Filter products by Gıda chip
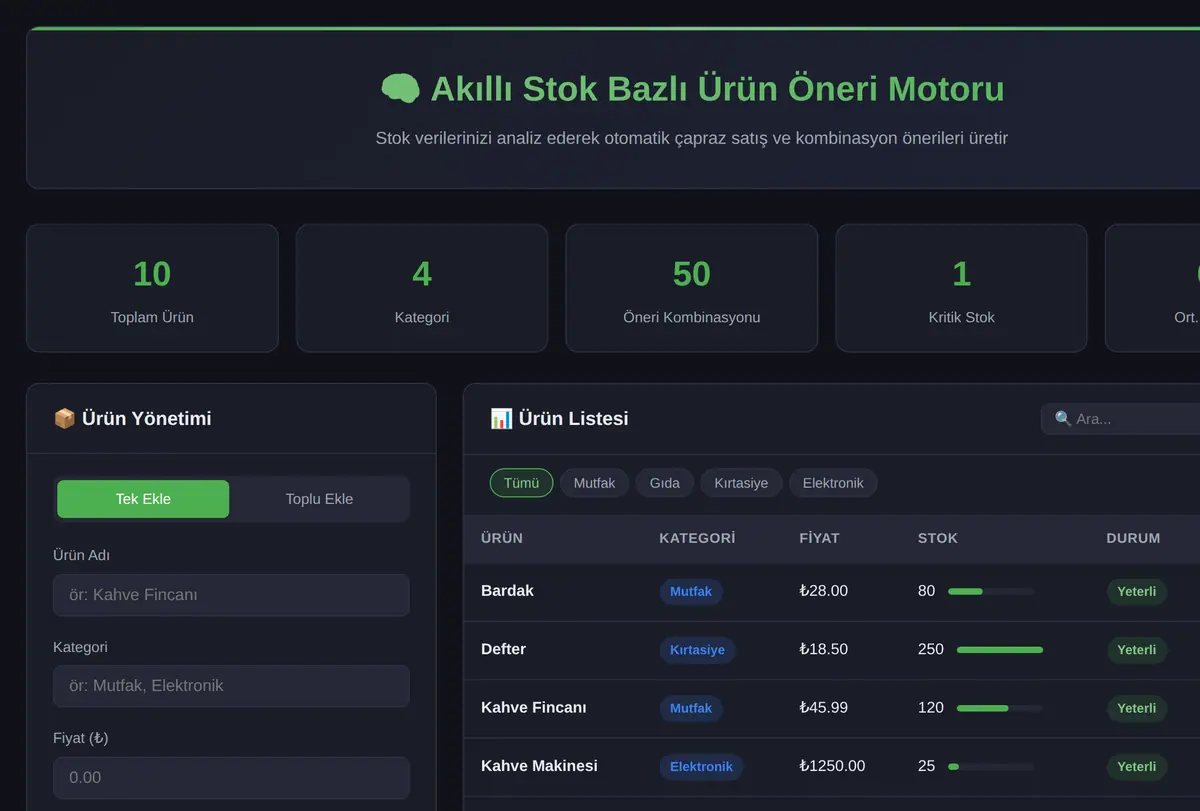Viewport: 1200px width, 811px height. tap(665, 483)
